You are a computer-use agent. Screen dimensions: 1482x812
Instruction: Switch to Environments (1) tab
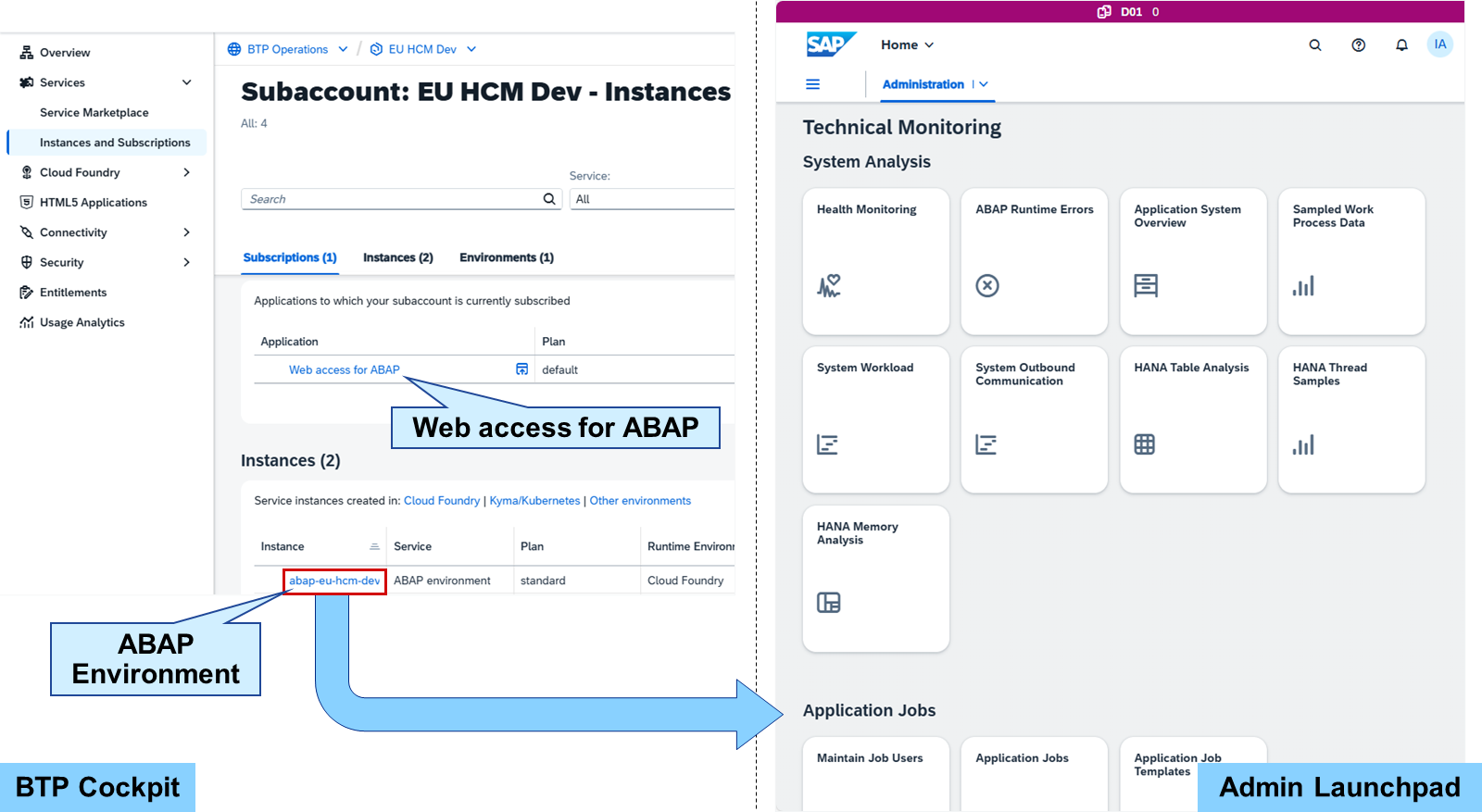(x=507, y=257)
